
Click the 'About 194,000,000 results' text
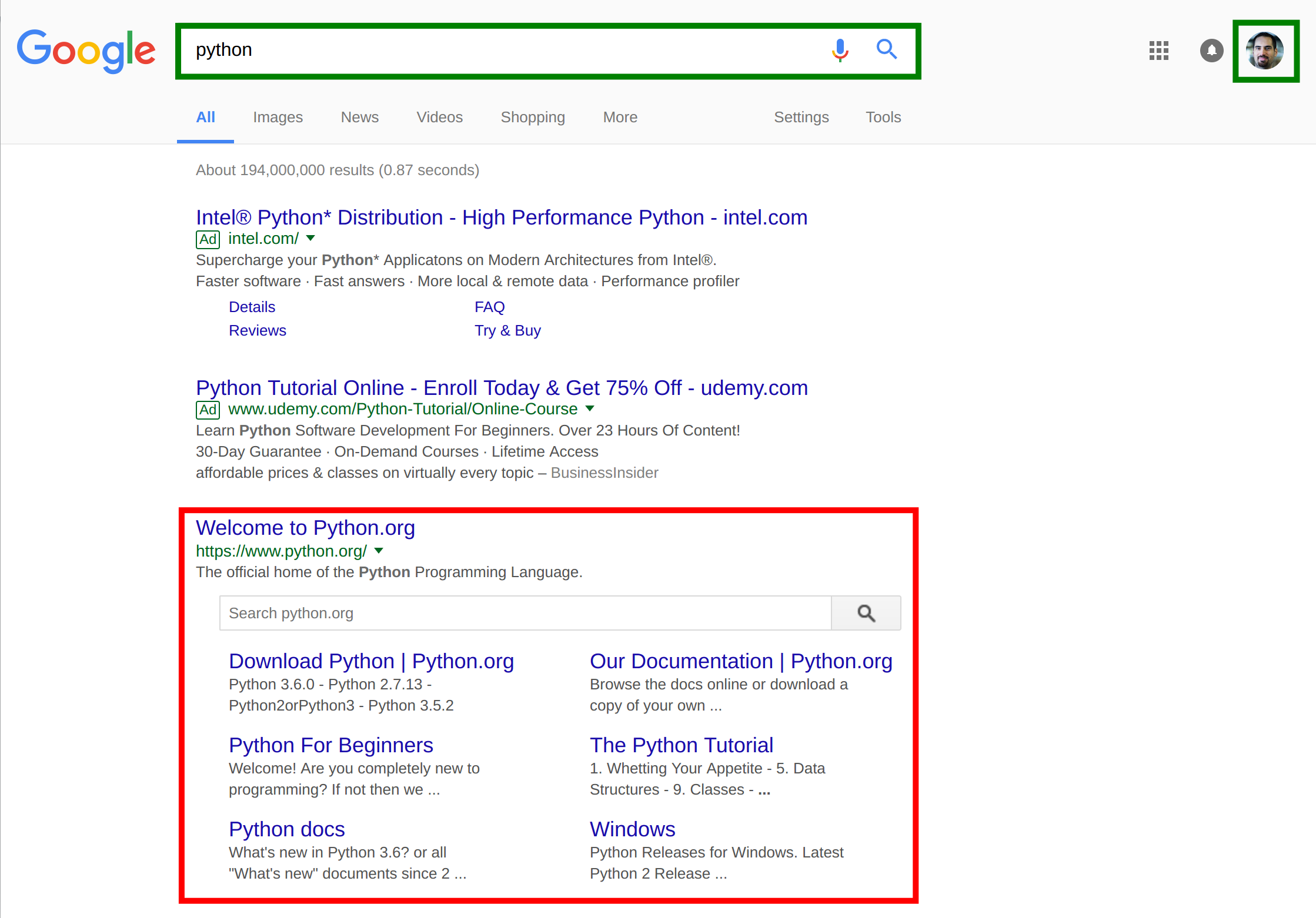(338, 170)
